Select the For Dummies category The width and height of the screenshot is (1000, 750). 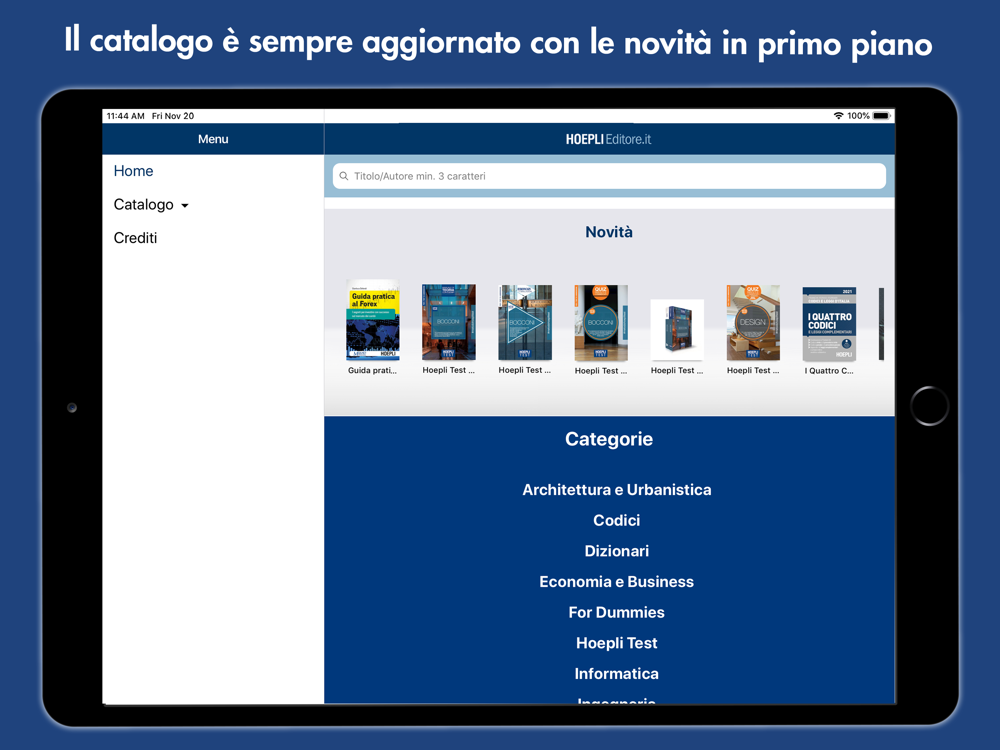pyautogui.click(x=617, y=612)
